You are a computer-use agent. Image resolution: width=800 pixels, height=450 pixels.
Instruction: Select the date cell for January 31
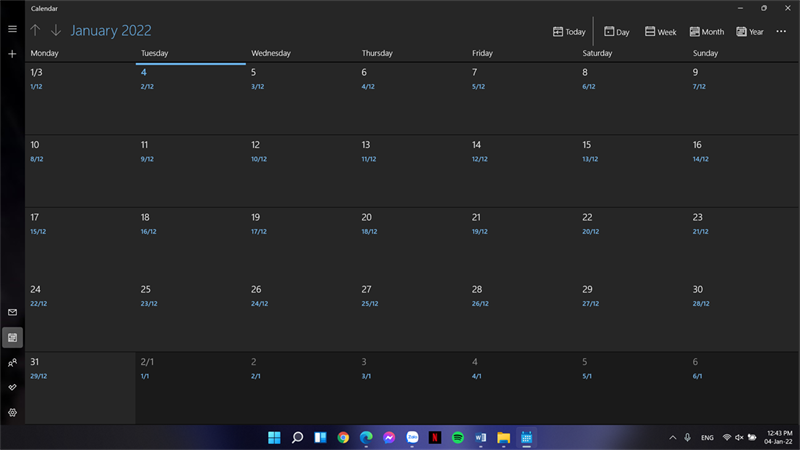[80, 388]
